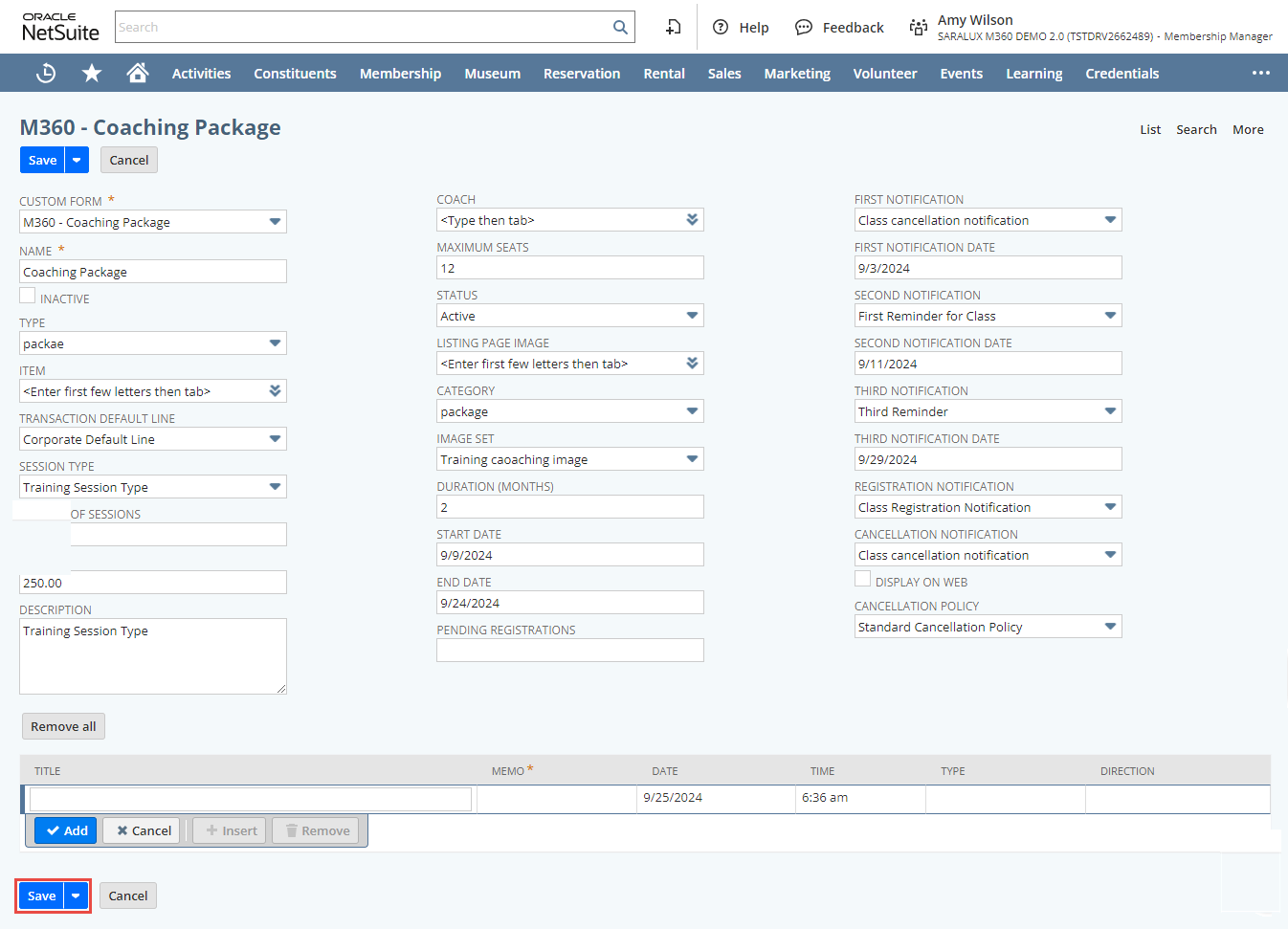Open the Membership menu
This screenshot has width=1288, height=929.
400,74
